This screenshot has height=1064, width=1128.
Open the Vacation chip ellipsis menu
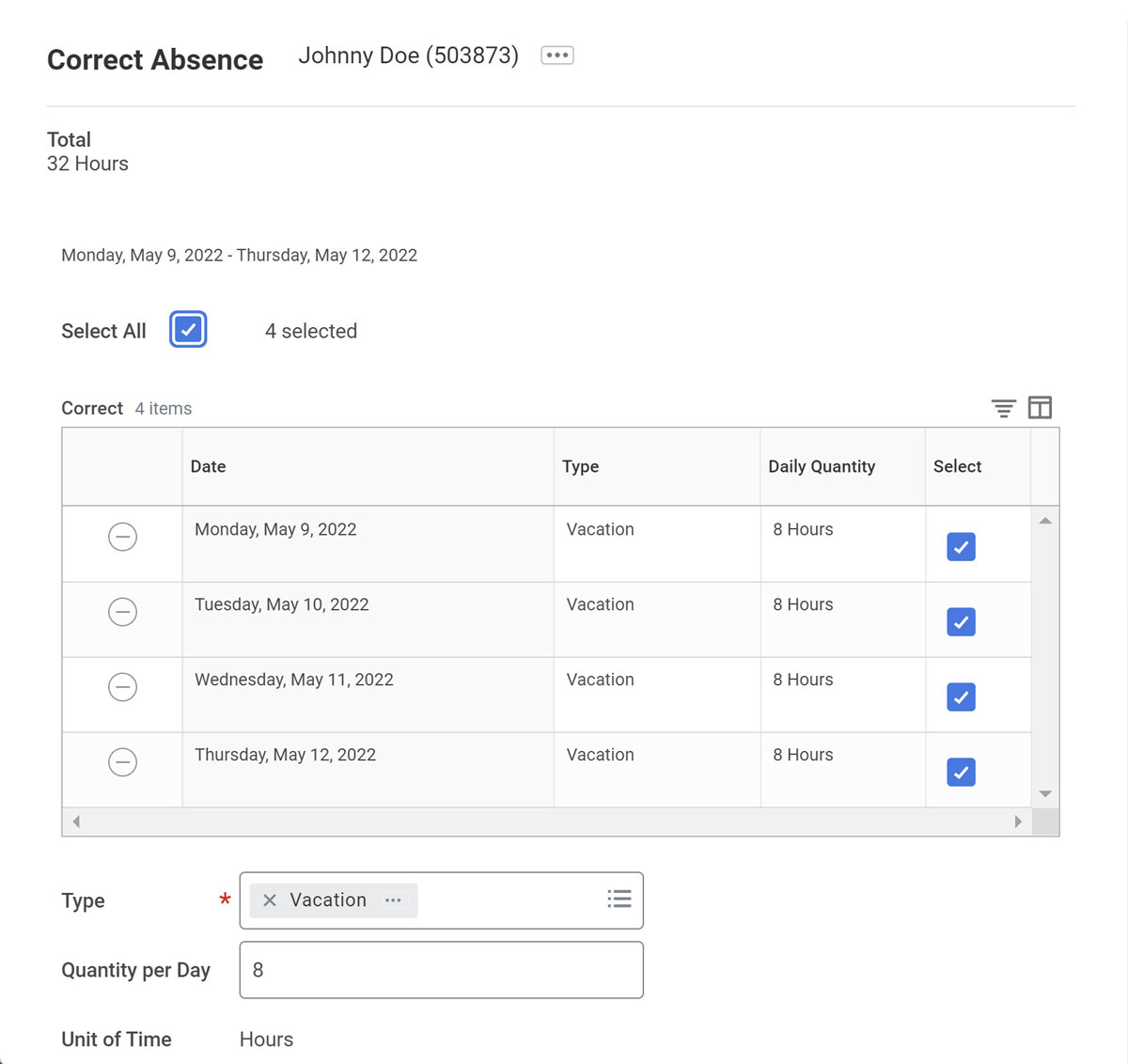(393, 900)
